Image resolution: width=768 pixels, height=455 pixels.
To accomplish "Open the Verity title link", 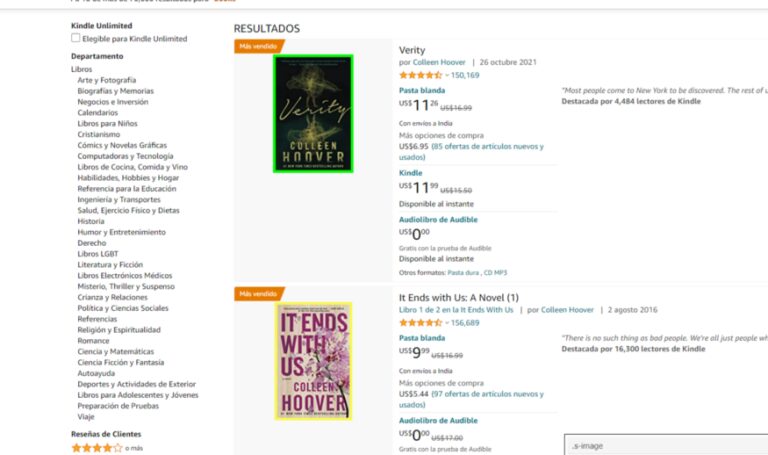I will pos(412,50).
